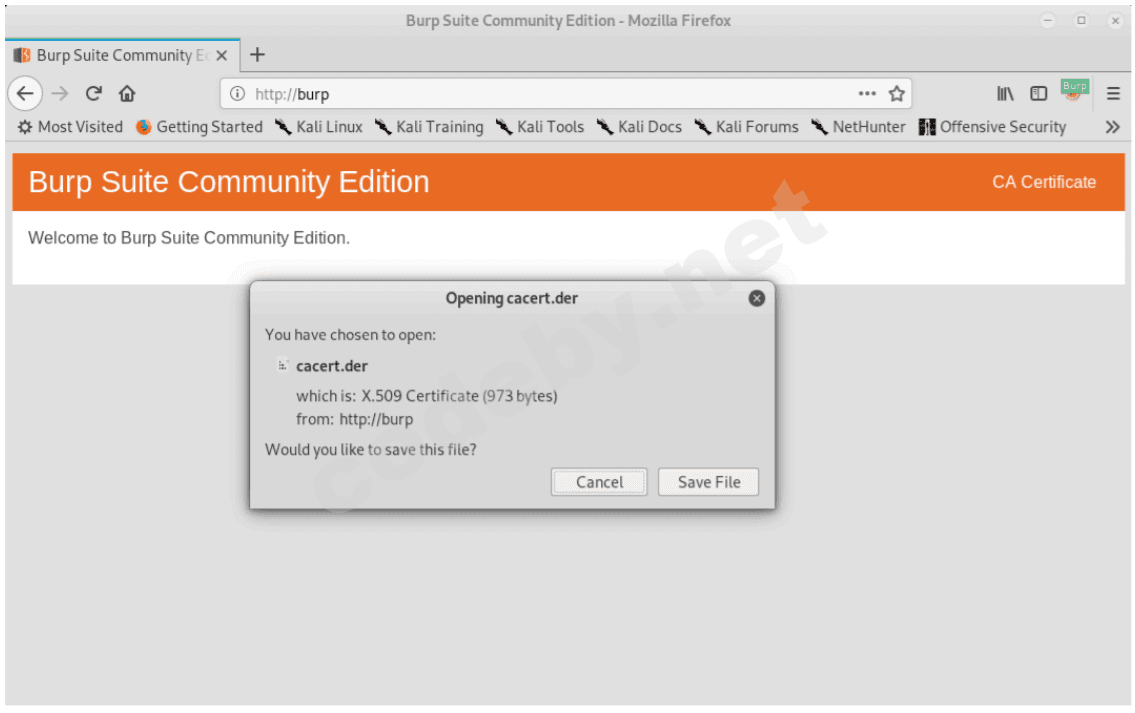Click the cacert.der file icon
This screenshot has height=713, width=1135.
(x=282, y=365)
